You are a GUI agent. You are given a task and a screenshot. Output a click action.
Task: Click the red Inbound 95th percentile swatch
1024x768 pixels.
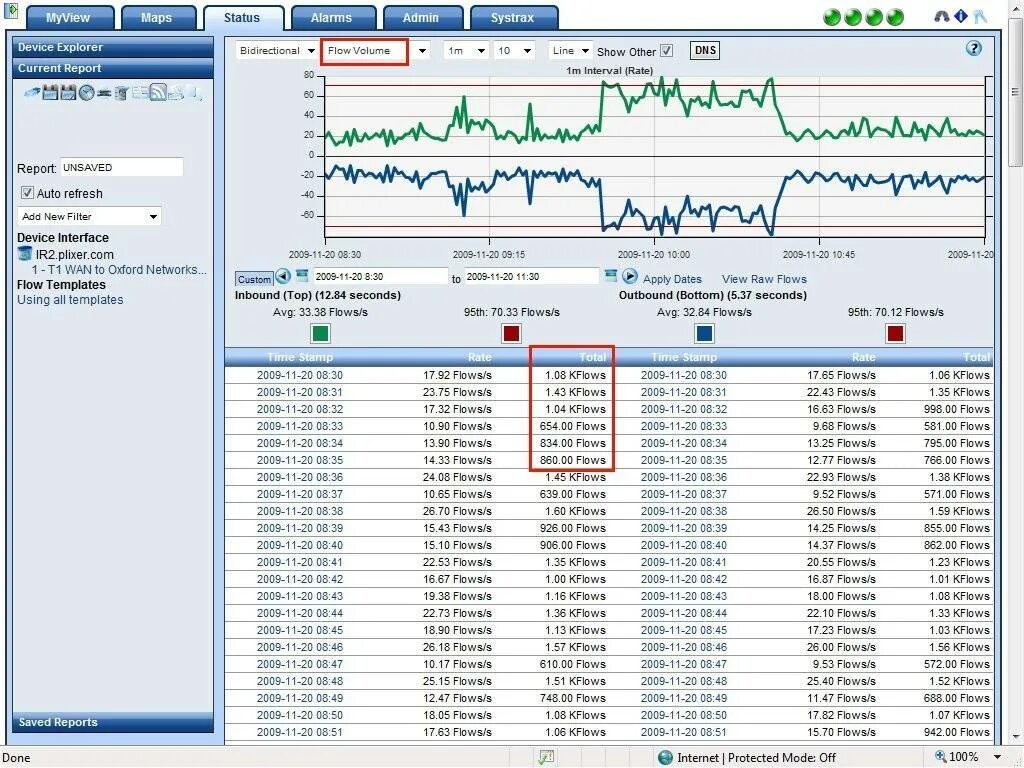click(511, 334)
